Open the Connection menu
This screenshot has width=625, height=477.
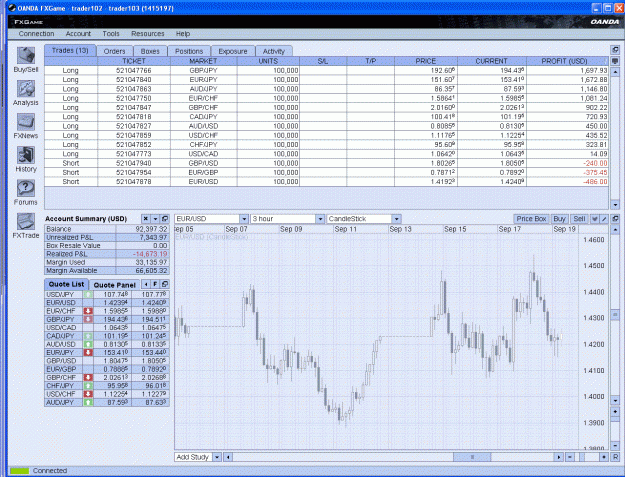(x=36, y=34)
